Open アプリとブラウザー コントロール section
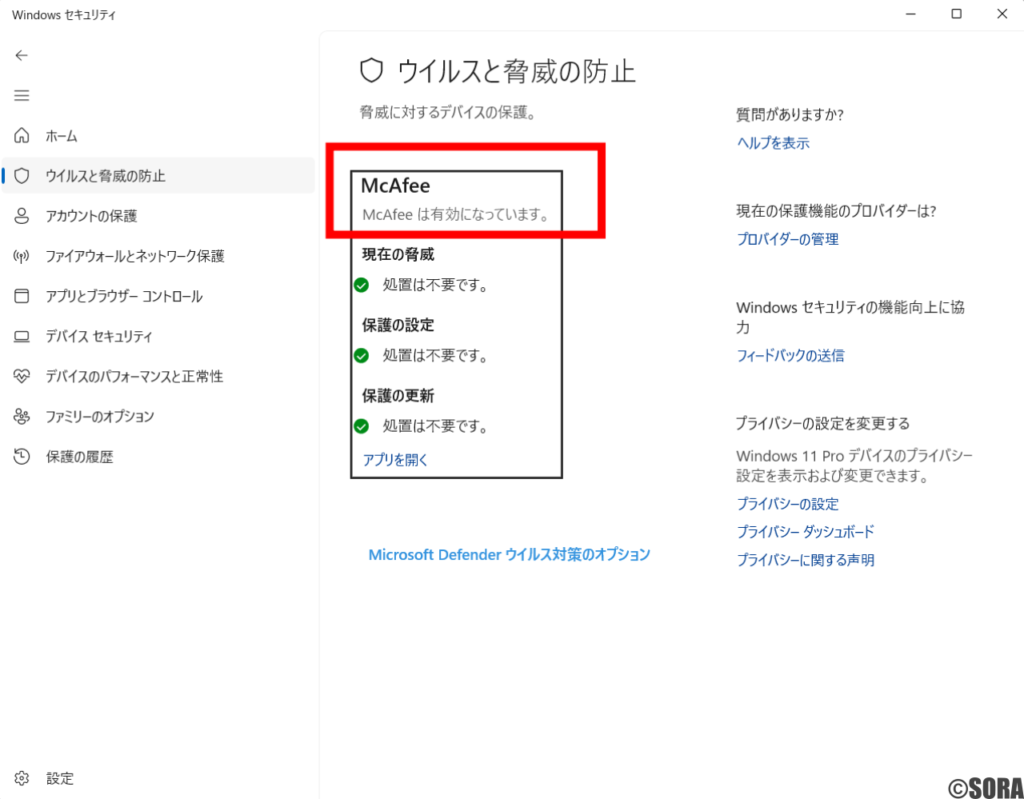 [x=157, y=296]
